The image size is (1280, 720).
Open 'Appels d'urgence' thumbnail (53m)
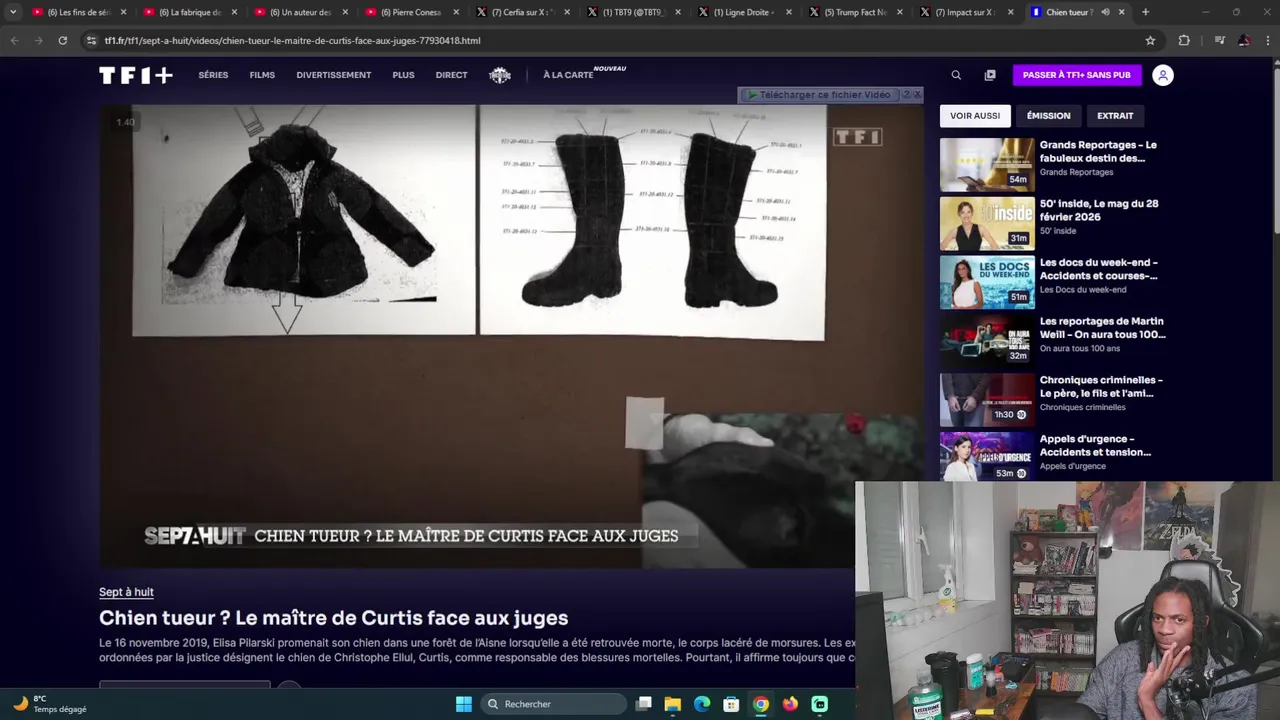[x=987, y=456]
